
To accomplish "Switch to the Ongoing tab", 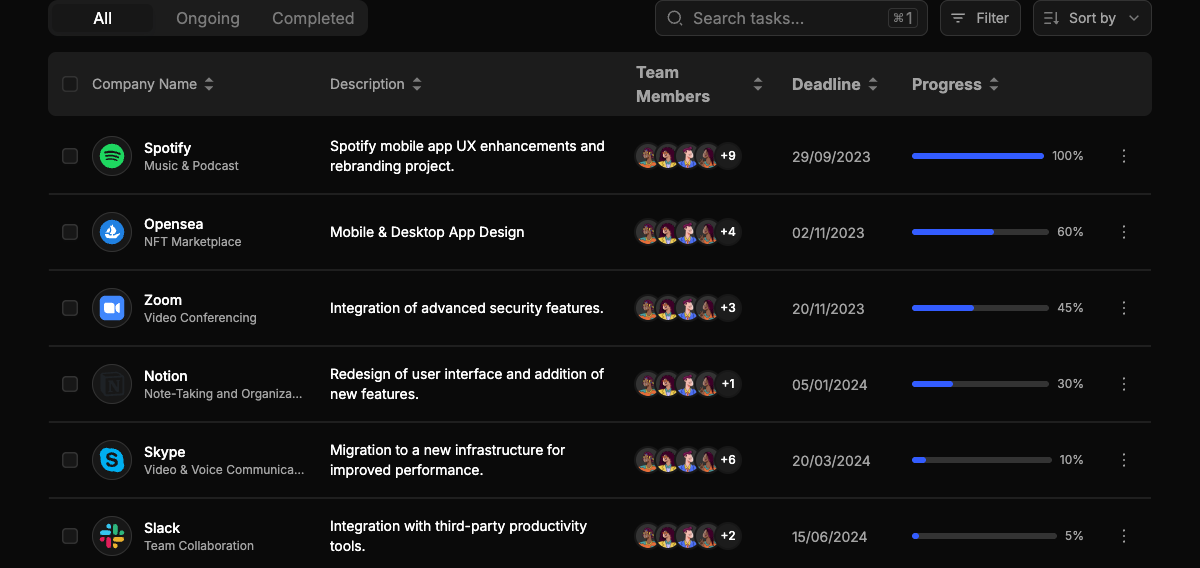I will coord(208,18).
